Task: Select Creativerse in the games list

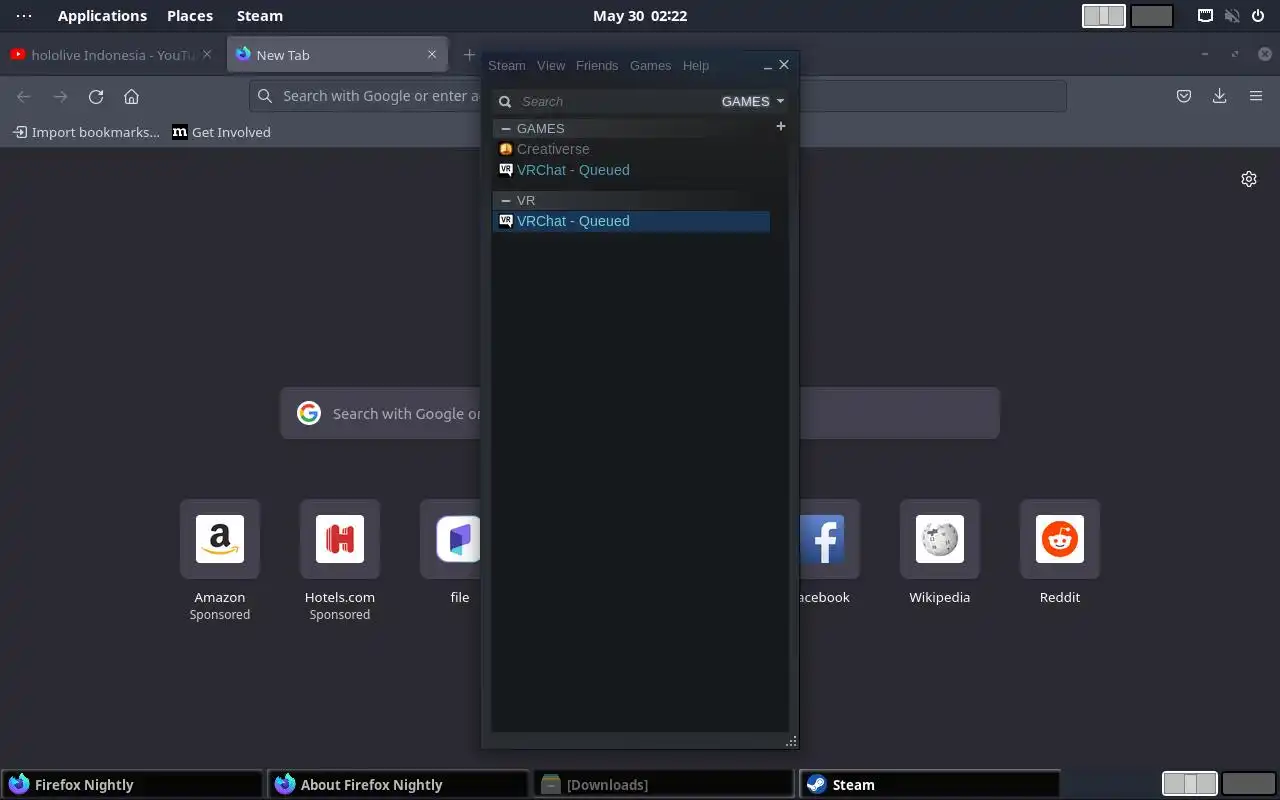Action: [x=553, y=149]
